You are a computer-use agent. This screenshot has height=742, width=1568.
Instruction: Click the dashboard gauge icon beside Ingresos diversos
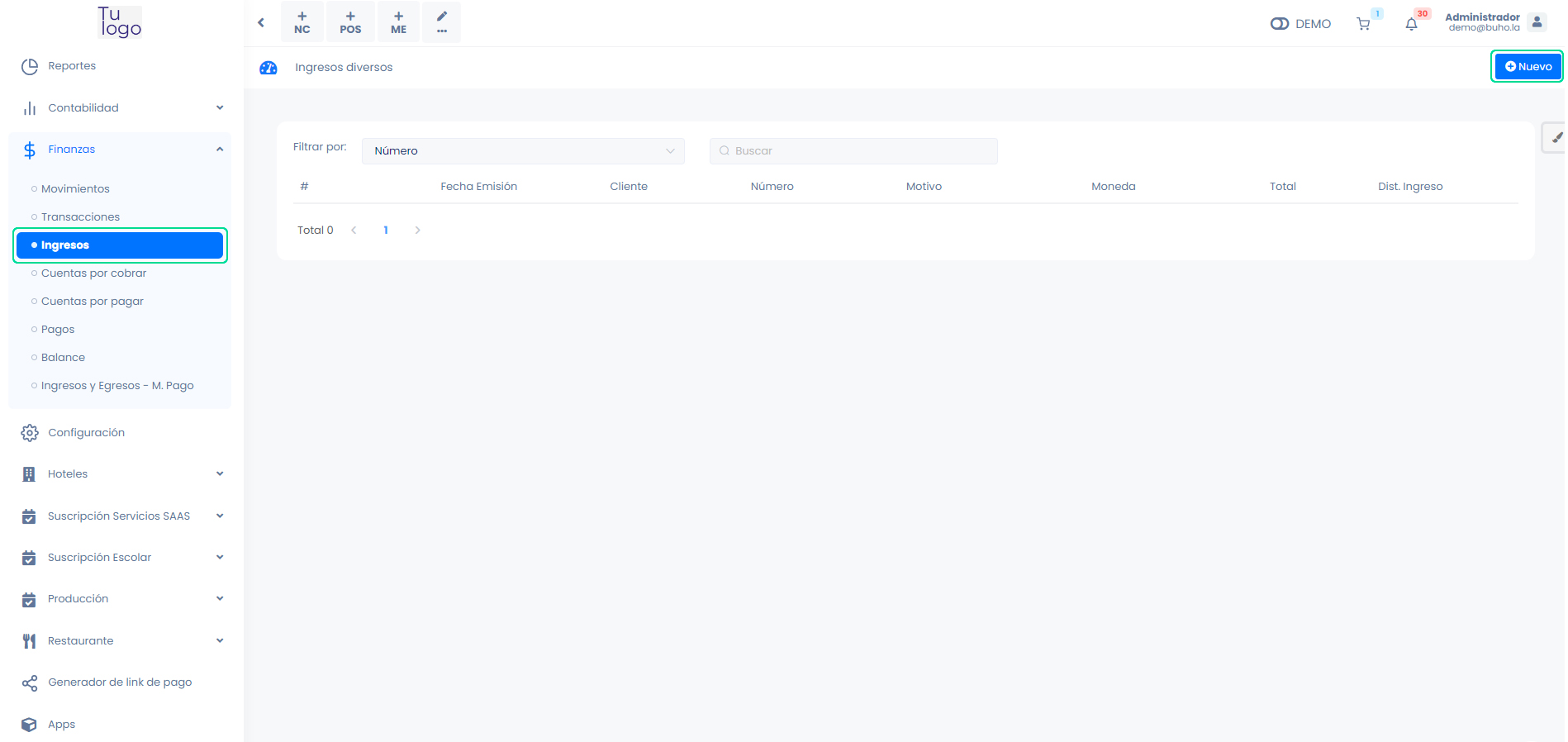268,68
